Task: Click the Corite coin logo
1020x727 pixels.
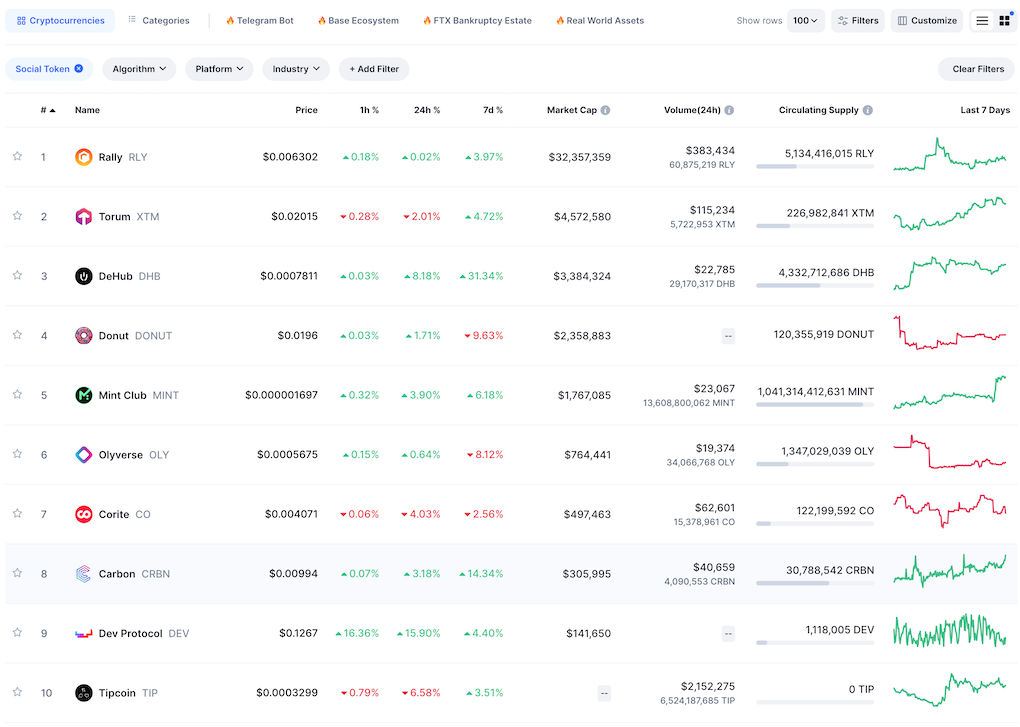Action: click(x=83, y=514)
